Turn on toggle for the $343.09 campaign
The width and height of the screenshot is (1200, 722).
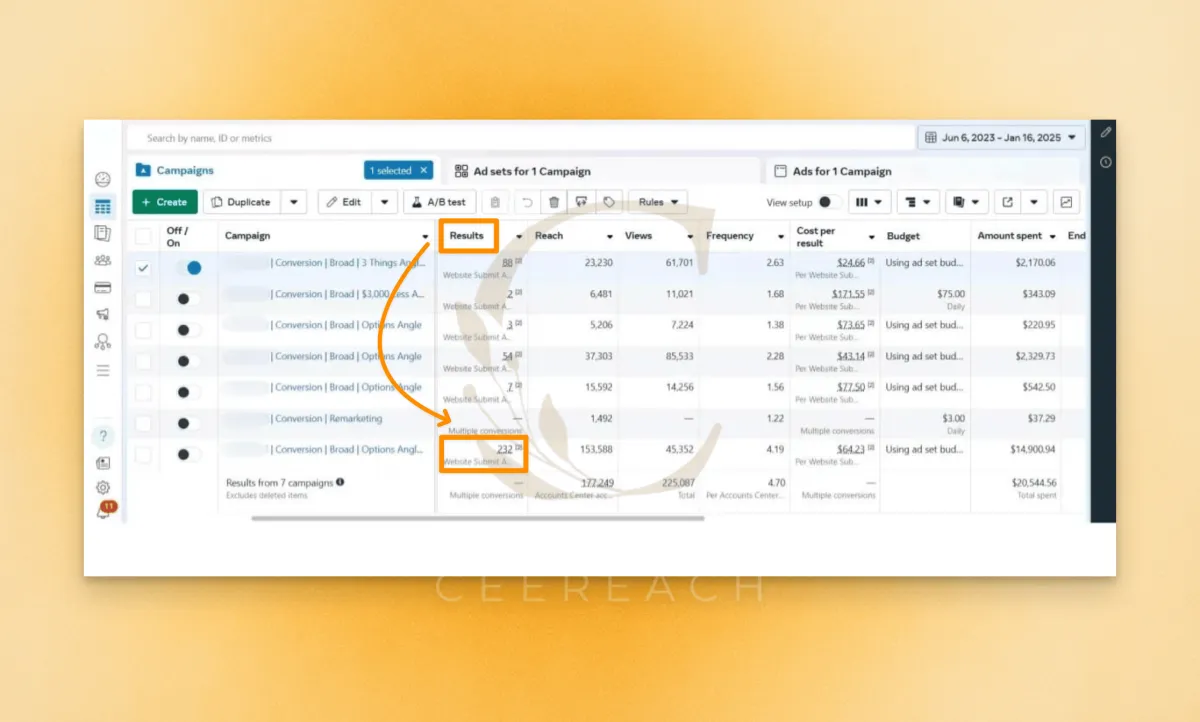click(188, 299)
